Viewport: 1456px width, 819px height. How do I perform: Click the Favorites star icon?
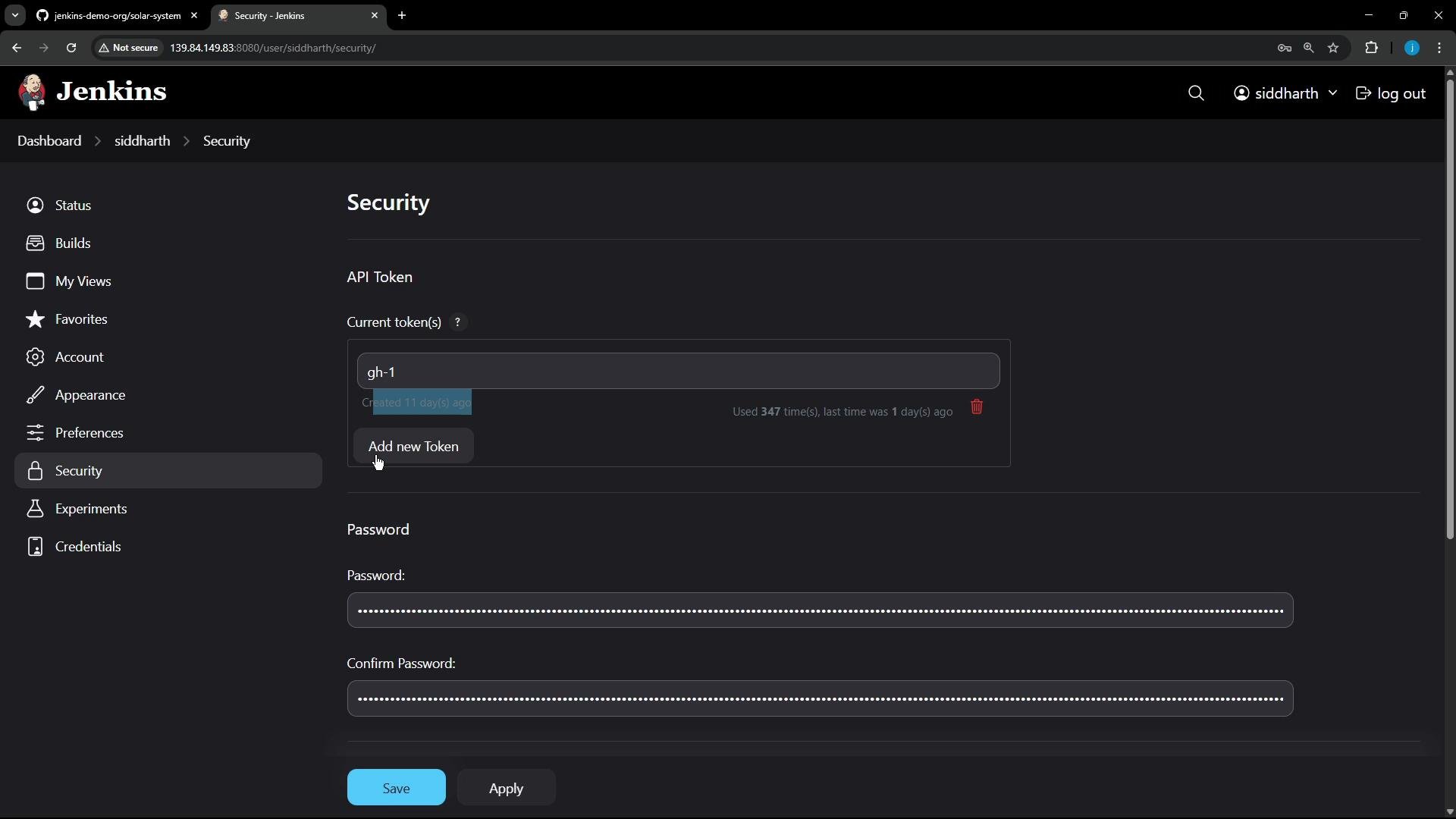pyautogui.click(x=35, y=319)
